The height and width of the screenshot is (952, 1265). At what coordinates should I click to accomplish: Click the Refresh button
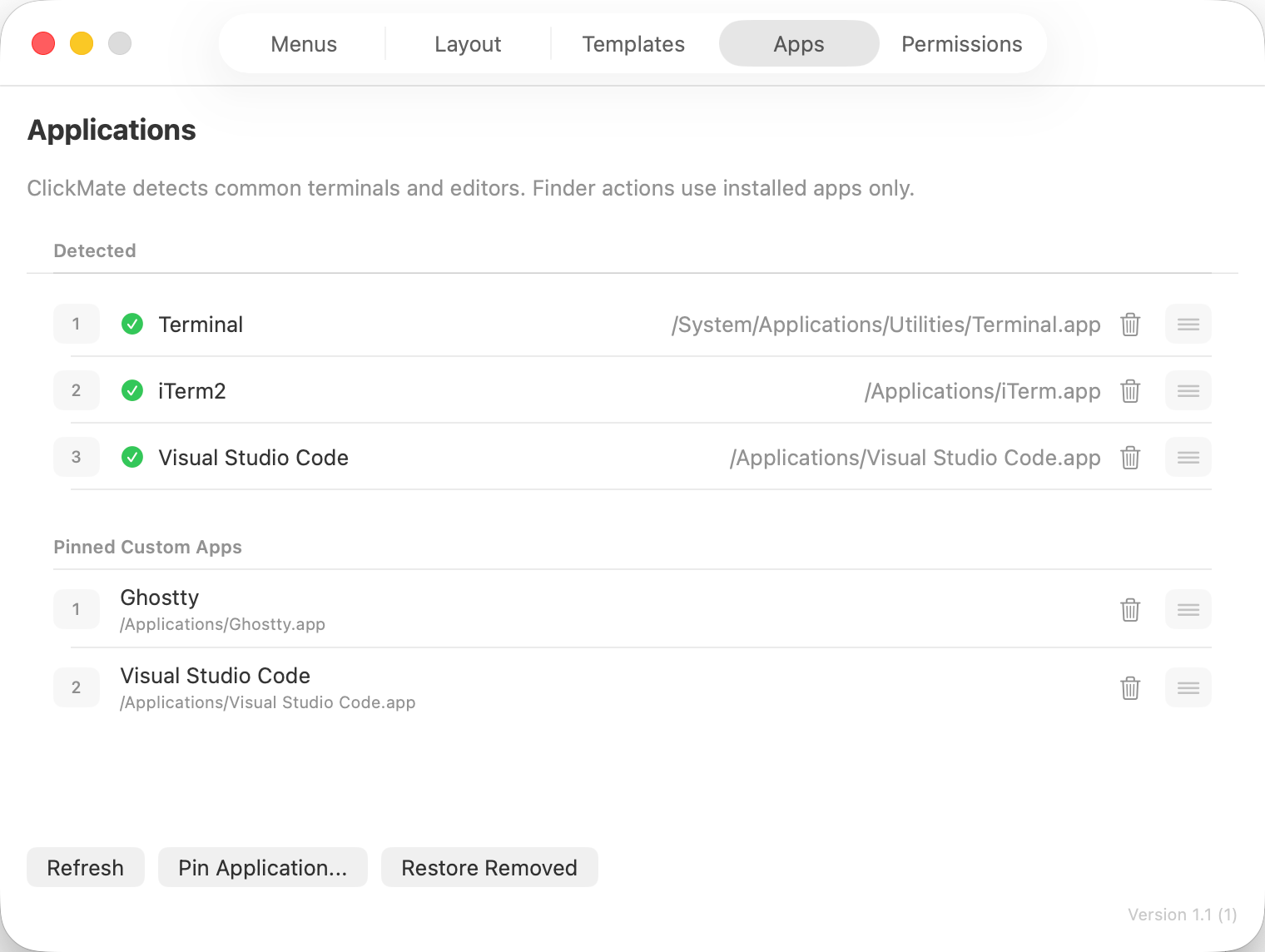86,867
